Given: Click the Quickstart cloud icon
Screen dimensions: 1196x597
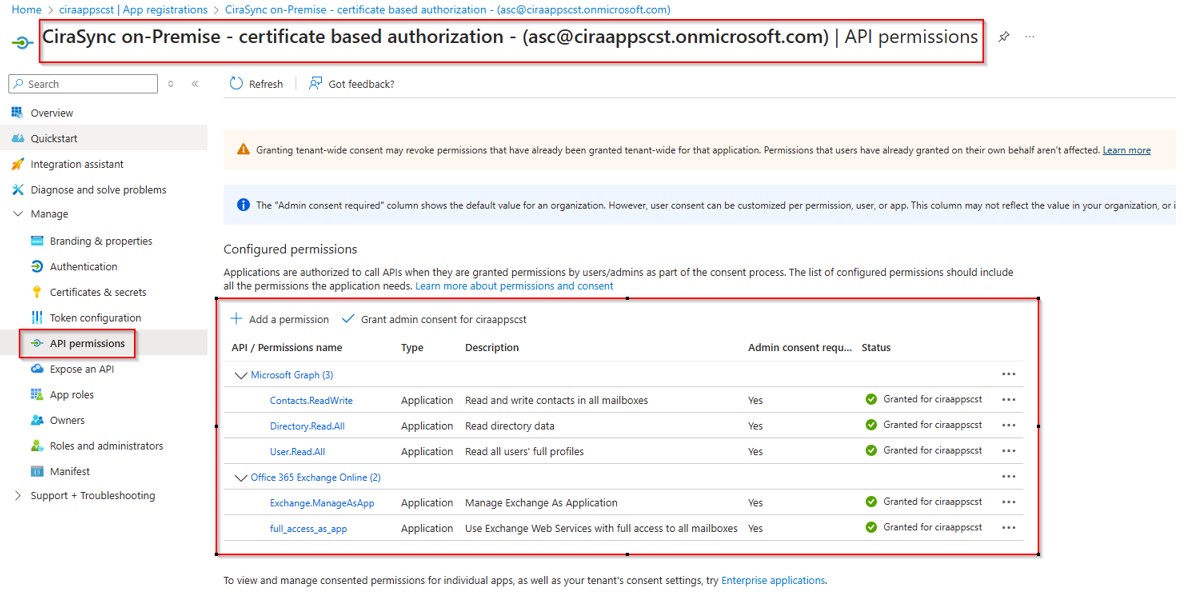Looking at the screenshot, I should click(x=18, y=139).
